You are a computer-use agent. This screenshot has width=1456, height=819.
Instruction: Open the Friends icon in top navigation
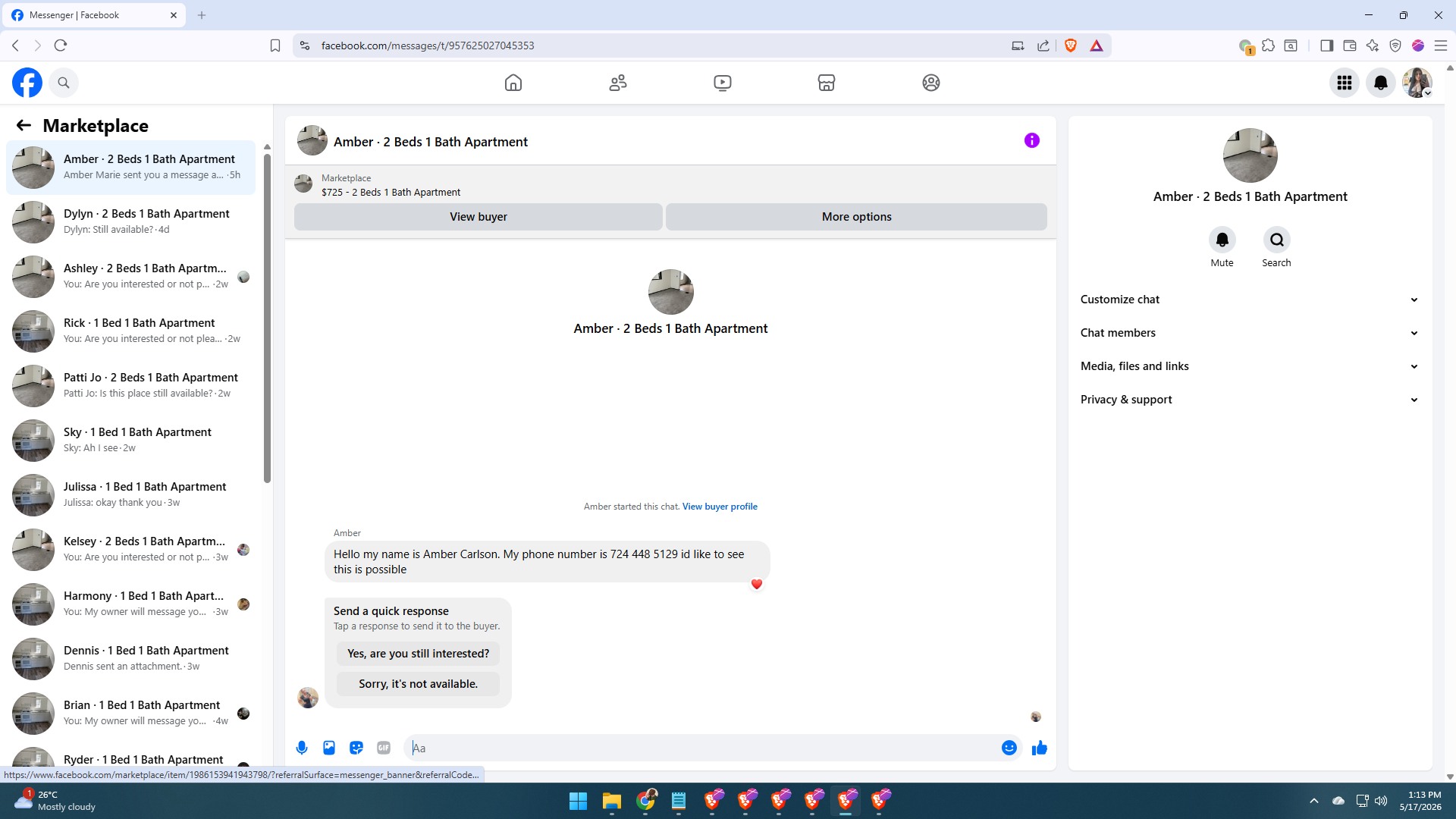pos(618,83)
